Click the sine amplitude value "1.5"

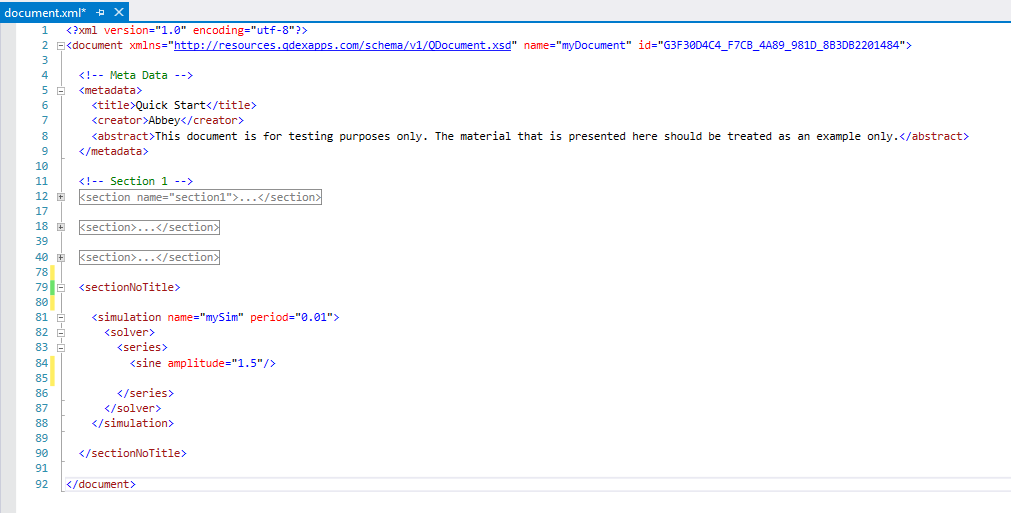point(248,363)
